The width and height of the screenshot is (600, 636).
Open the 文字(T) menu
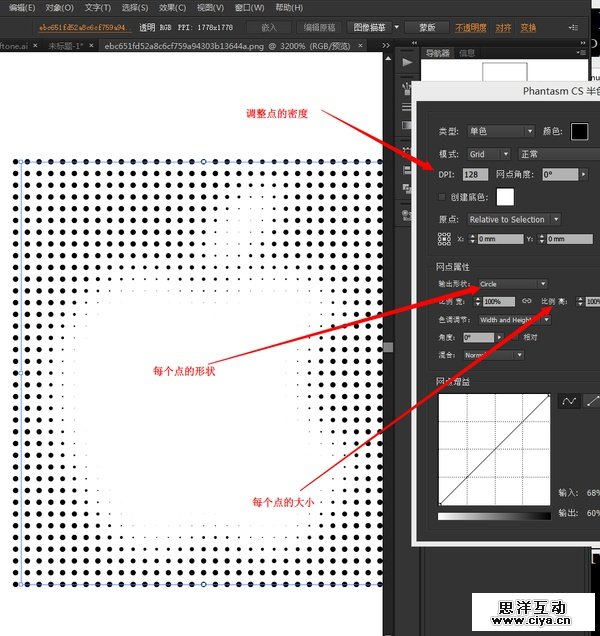click(x=98, y=8)
